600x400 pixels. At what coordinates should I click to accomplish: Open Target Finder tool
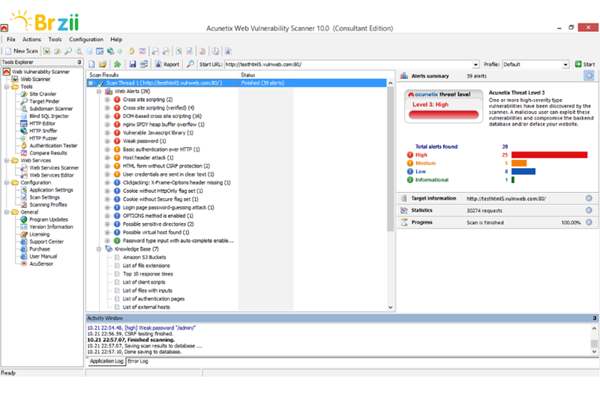[x=44, y=101]
